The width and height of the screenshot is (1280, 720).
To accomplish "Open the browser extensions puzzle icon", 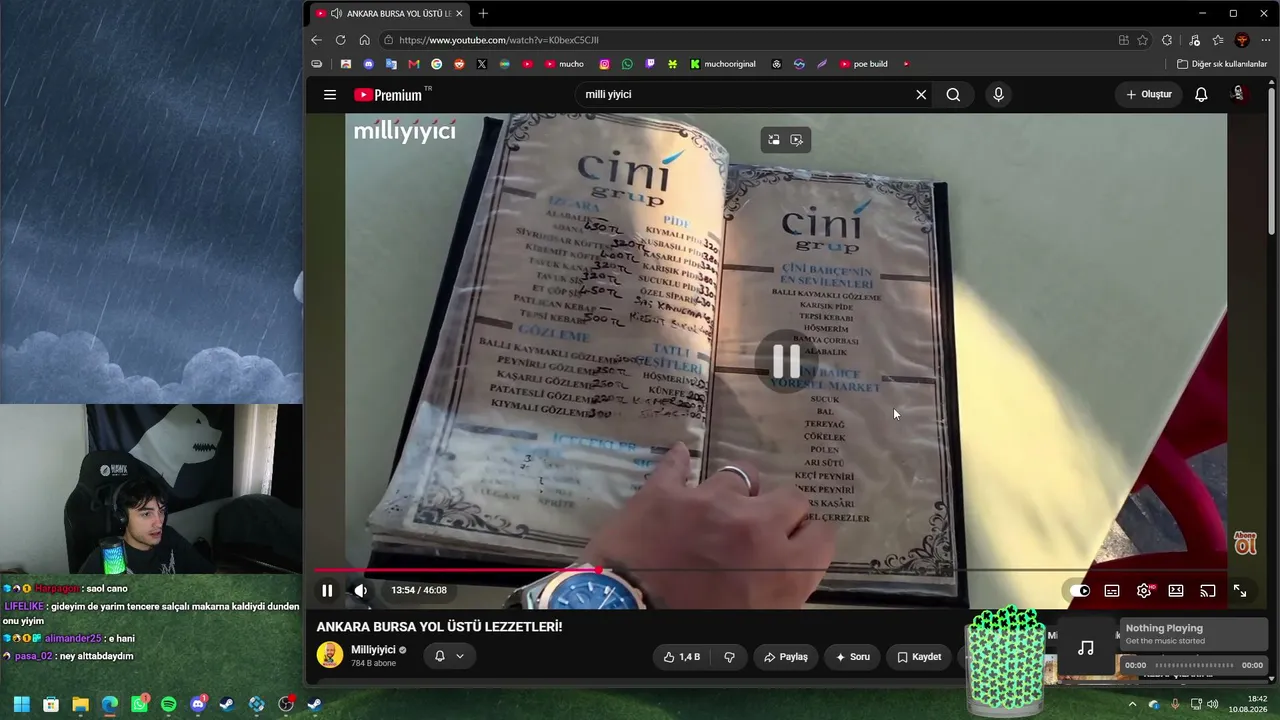I will (x=1167, y=40).
